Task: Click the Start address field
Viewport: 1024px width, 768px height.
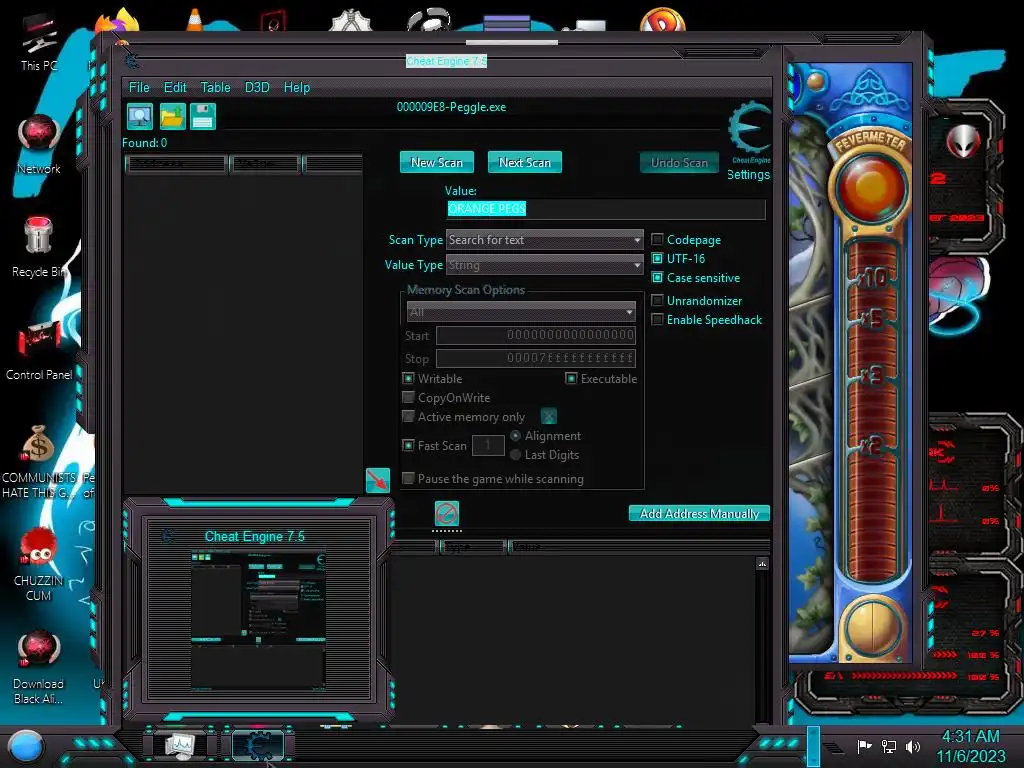Action: [536, 335]
